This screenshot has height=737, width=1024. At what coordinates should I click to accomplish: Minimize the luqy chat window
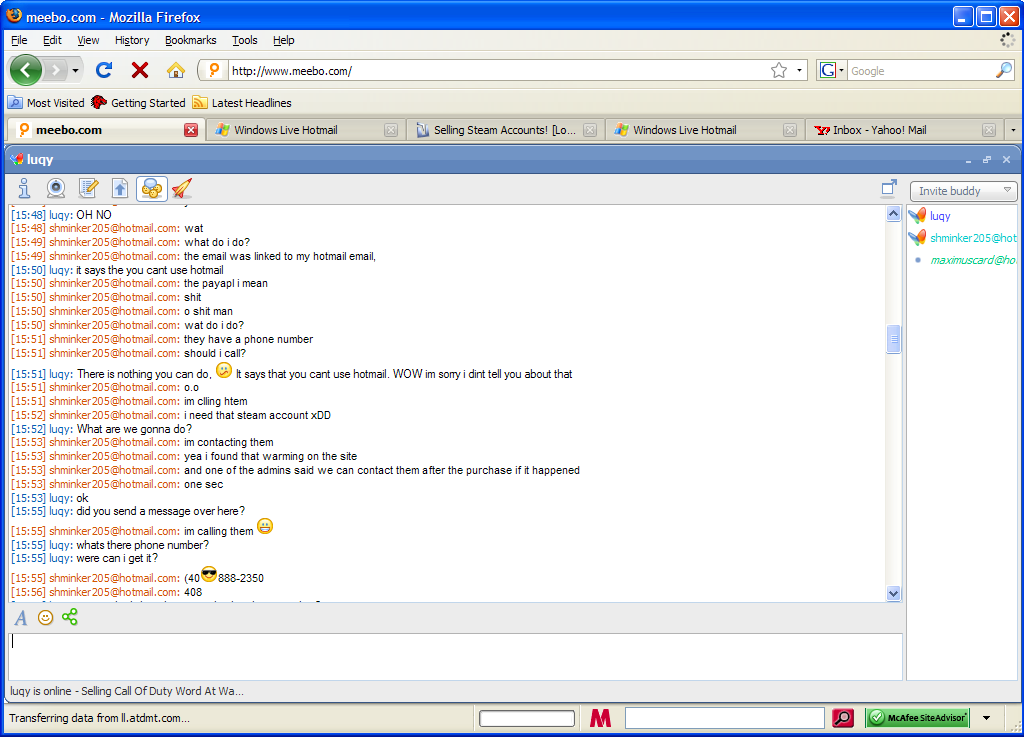pos(968,160)
